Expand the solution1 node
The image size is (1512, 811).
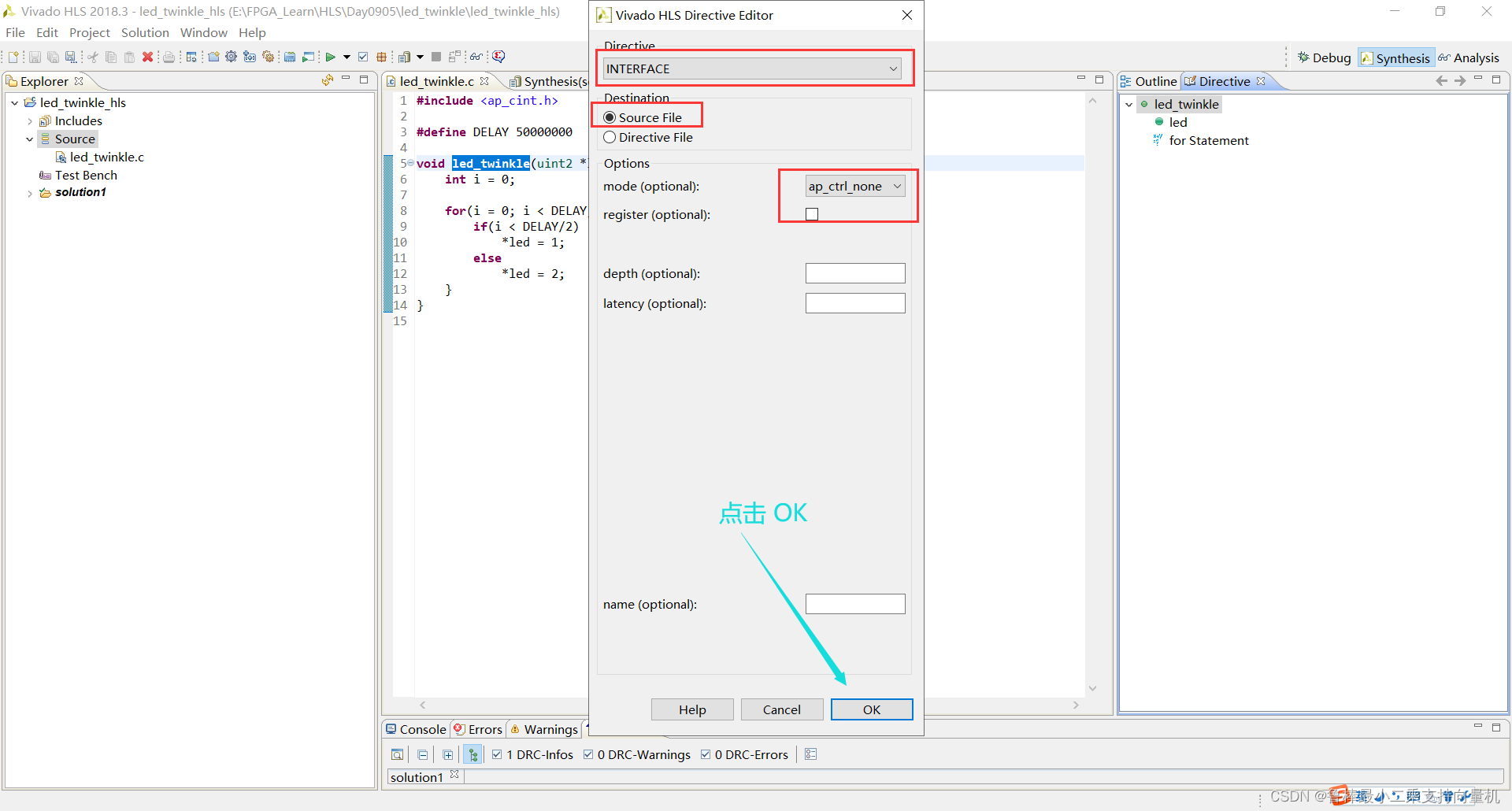click(x=30, y=193)
